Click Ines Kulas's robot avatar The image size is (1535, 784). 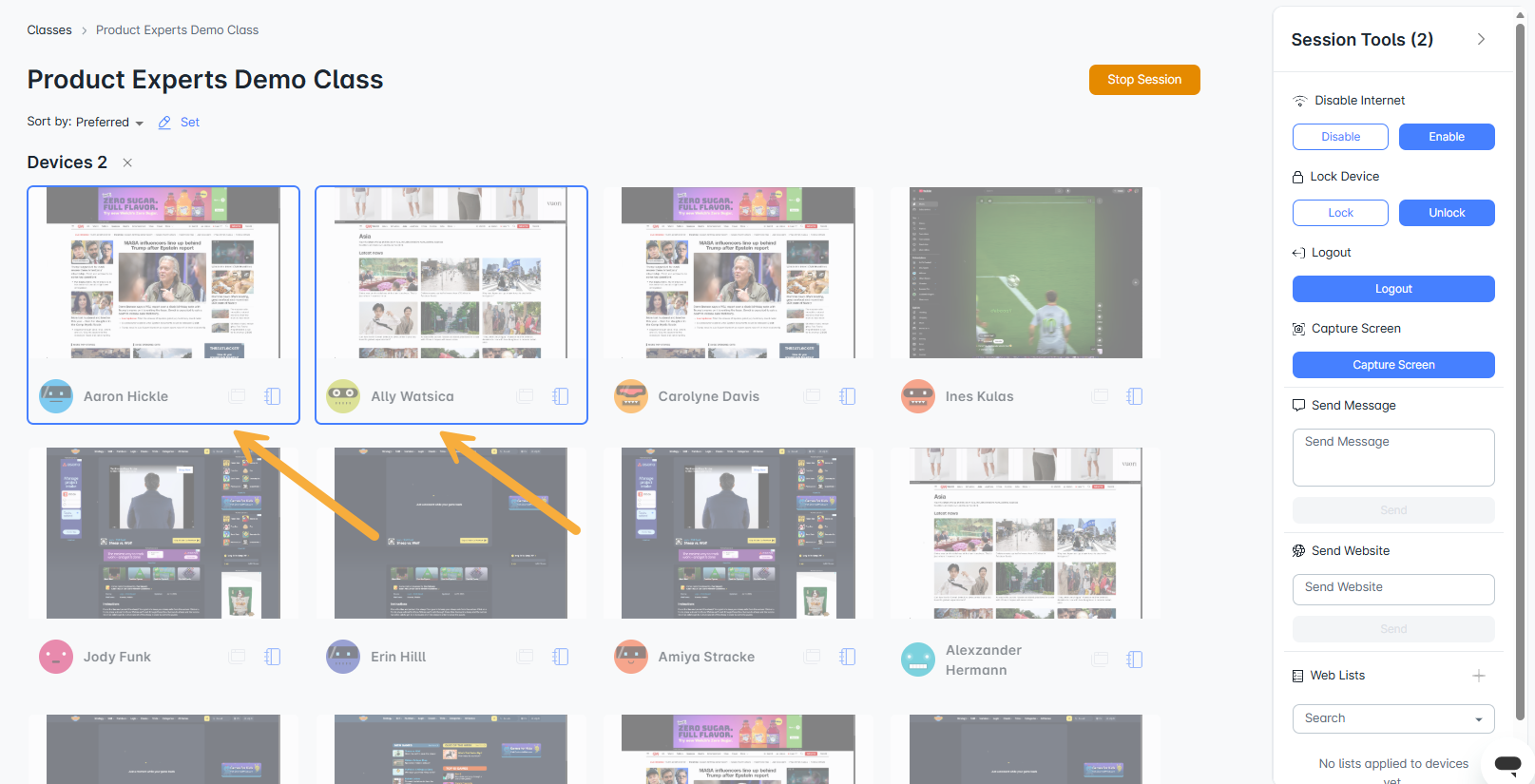(918, 396)
